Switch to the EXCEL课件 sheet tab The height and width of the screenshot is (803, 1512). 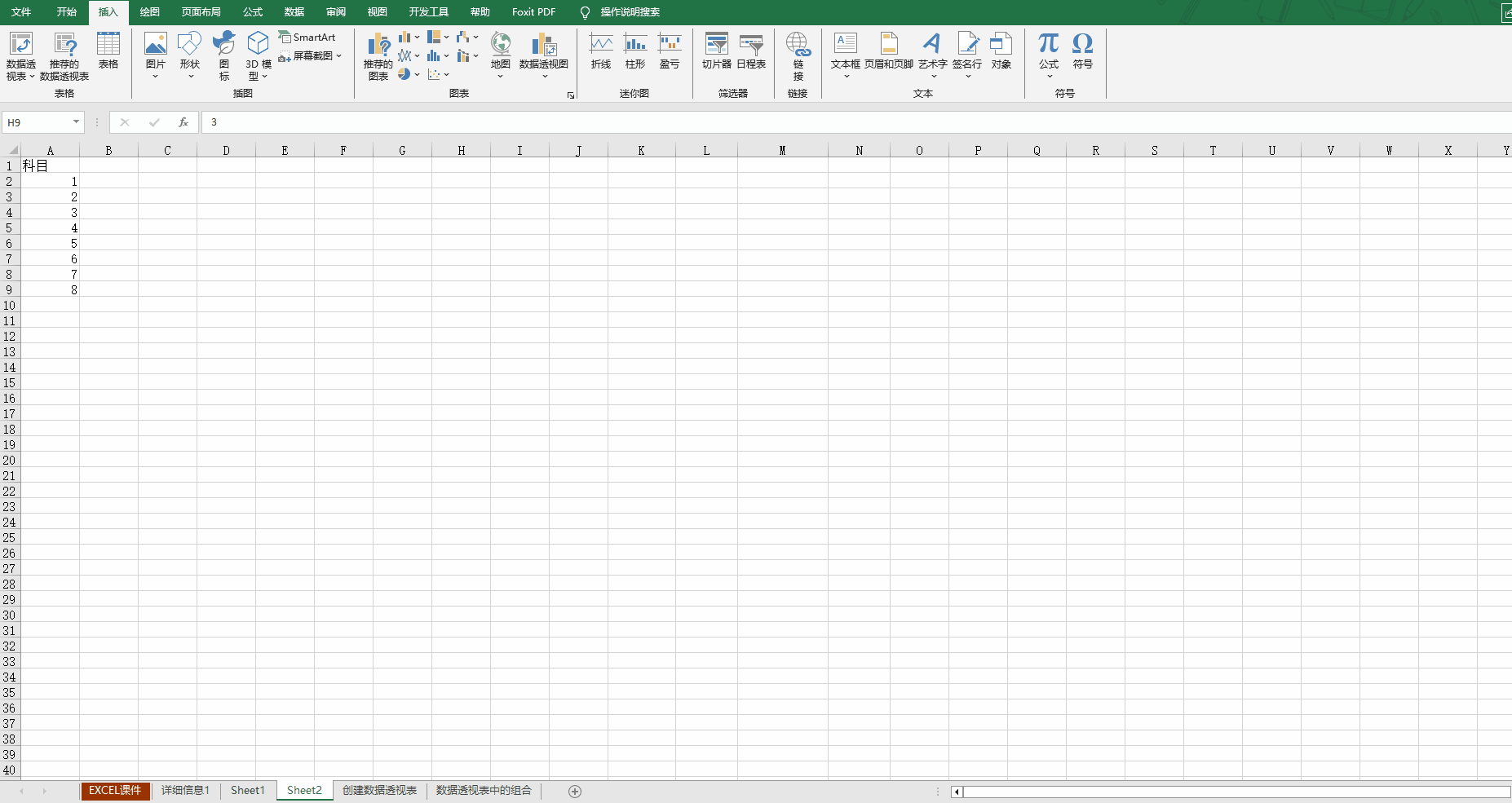point(115,791)
